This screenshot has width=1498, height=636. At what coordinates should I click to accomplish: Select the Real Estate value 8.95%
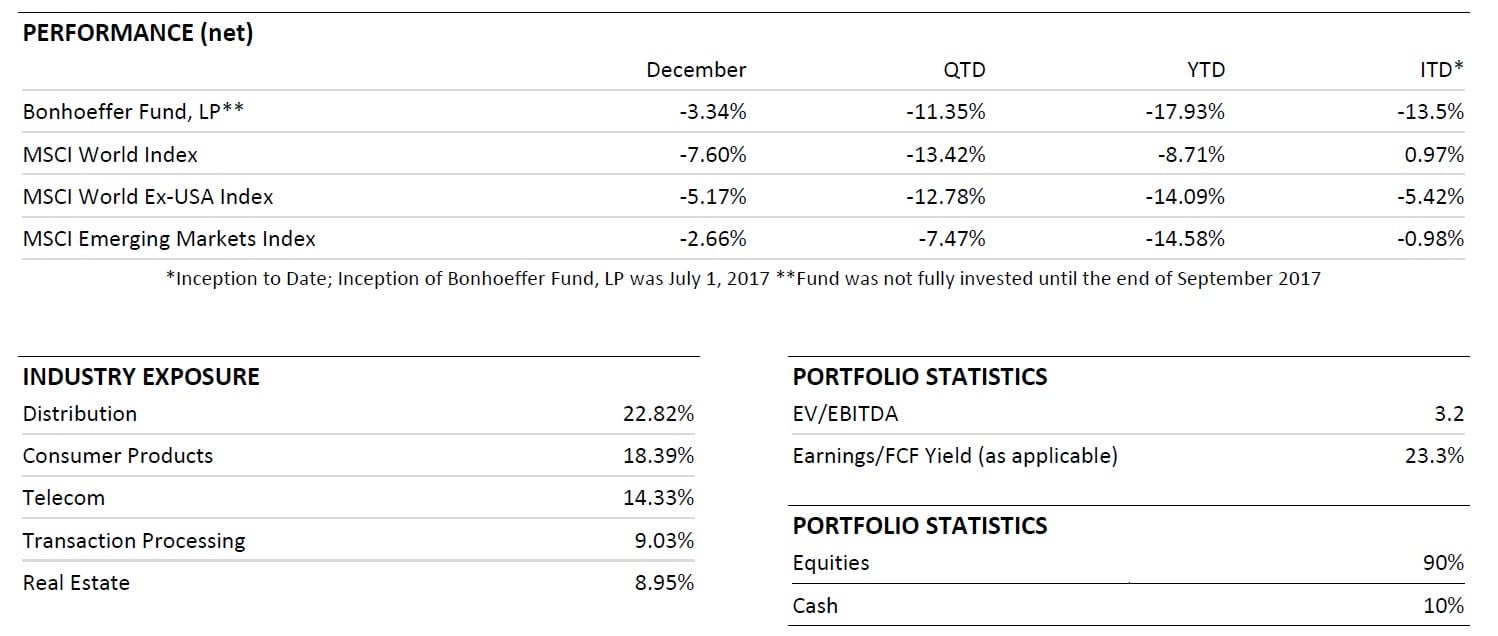coord(664,583)
